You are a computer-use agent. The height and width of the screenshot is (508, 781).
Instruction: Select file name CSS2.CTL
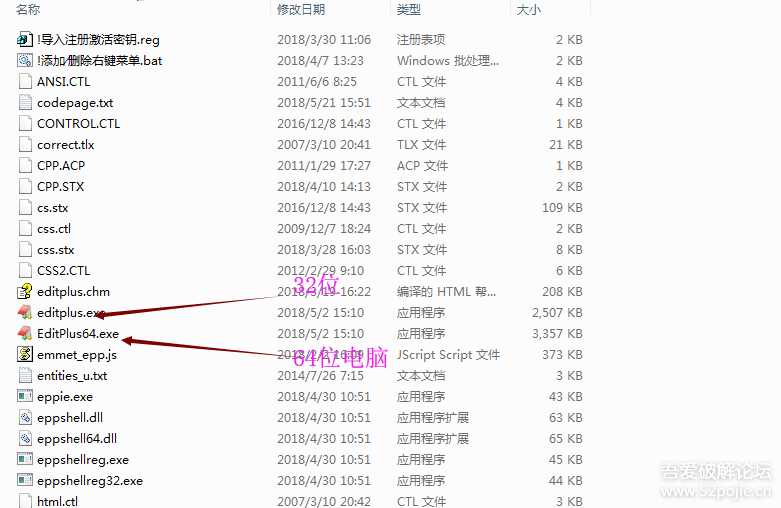point(63,270)
